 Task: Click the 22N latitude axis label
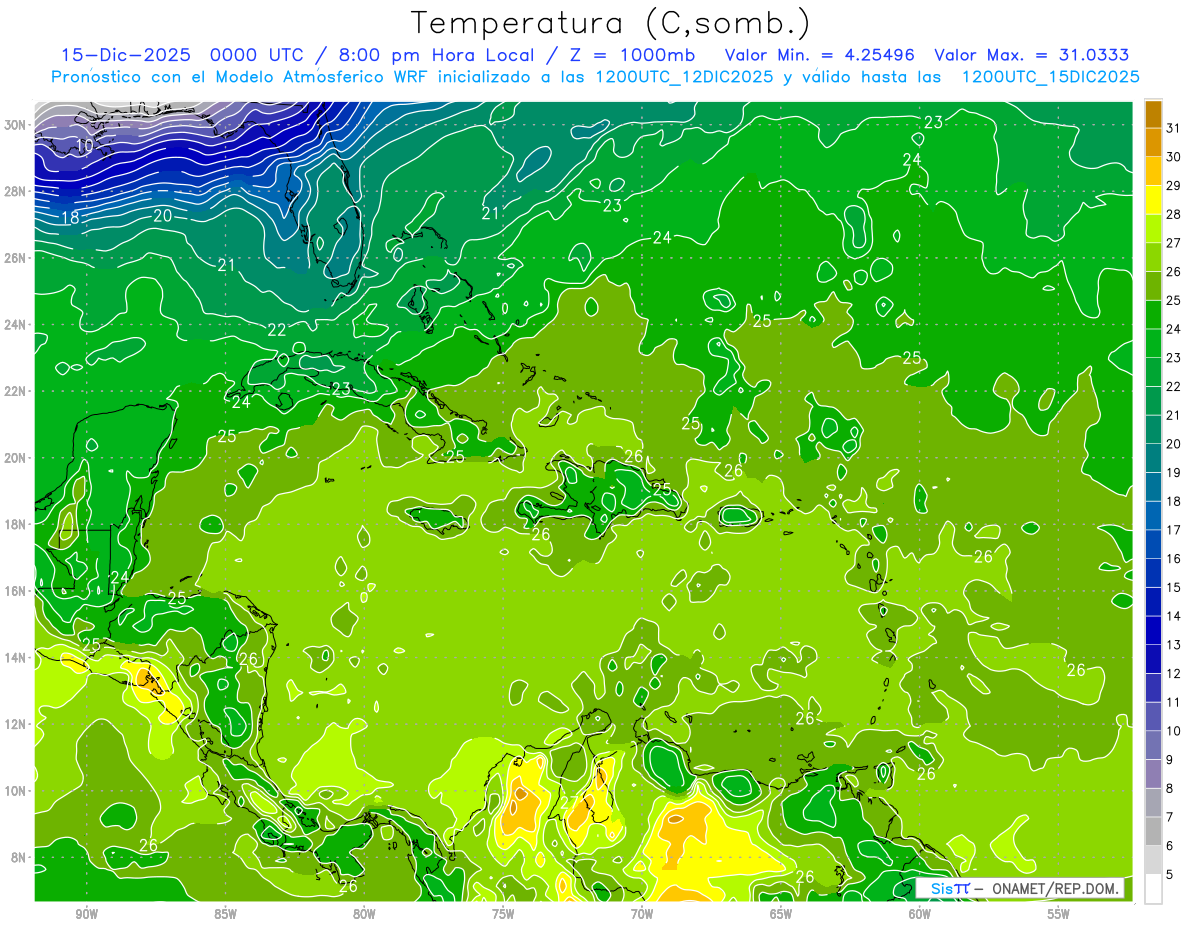tap(15, 391)
